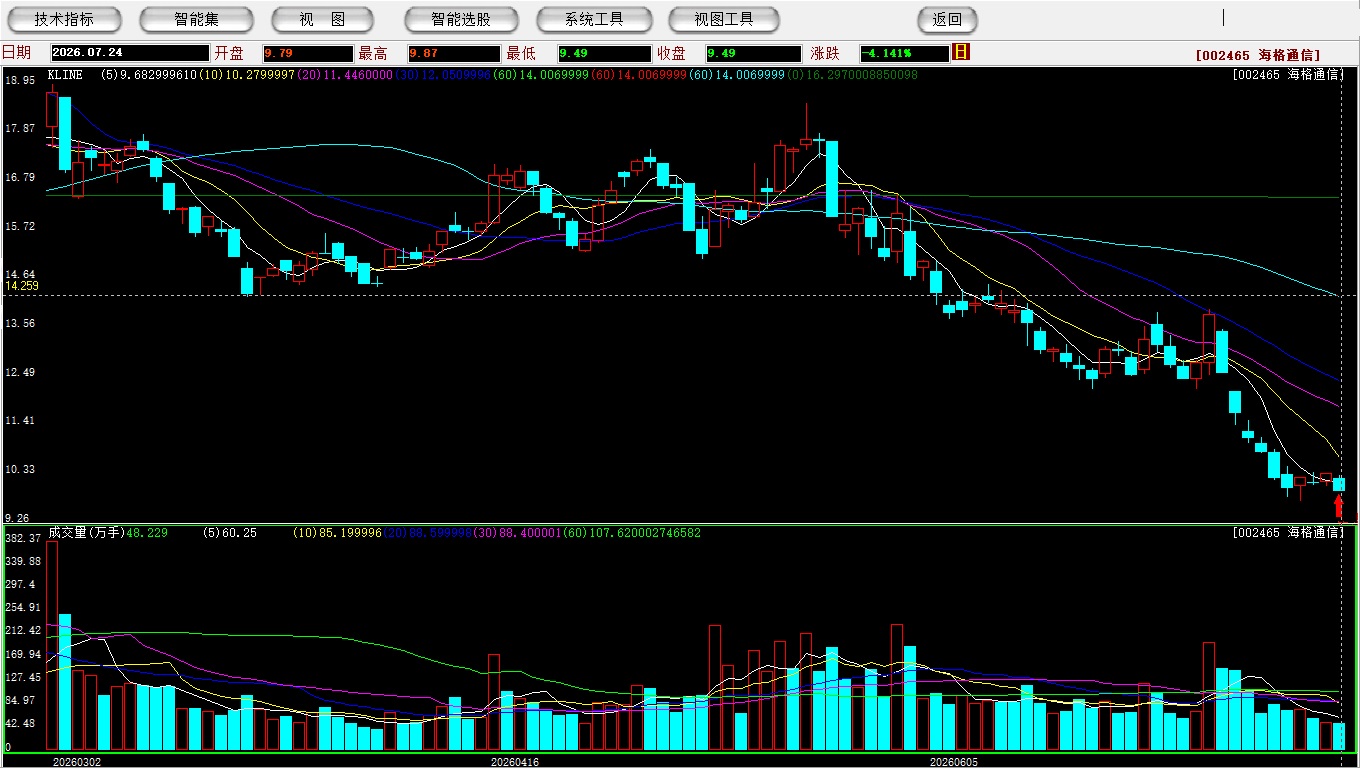
Task: Click the 20260605 date label
Action: tap(954, 761)
